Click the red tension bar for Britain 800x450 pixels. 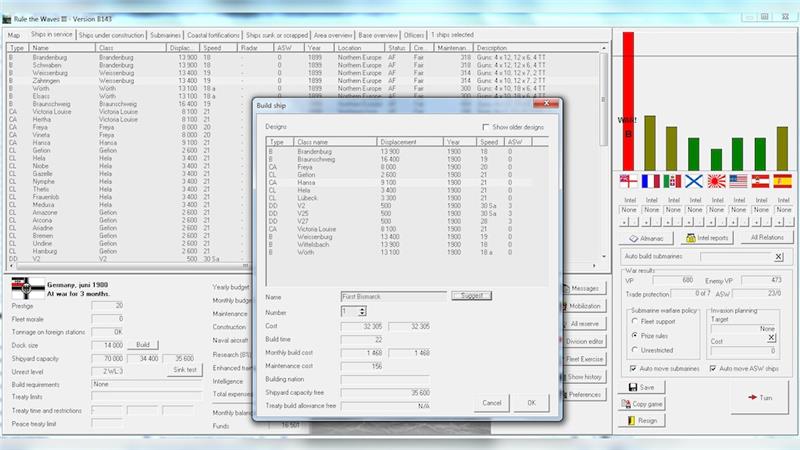[628, 101]
